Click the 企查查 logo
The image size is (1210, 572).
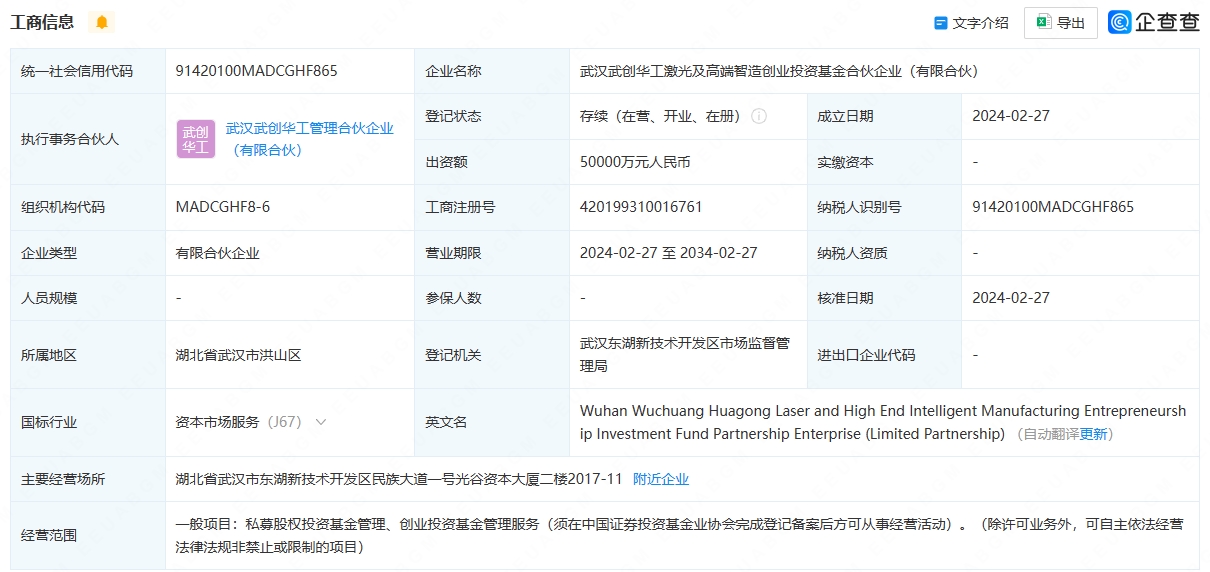coord(1153,22)
